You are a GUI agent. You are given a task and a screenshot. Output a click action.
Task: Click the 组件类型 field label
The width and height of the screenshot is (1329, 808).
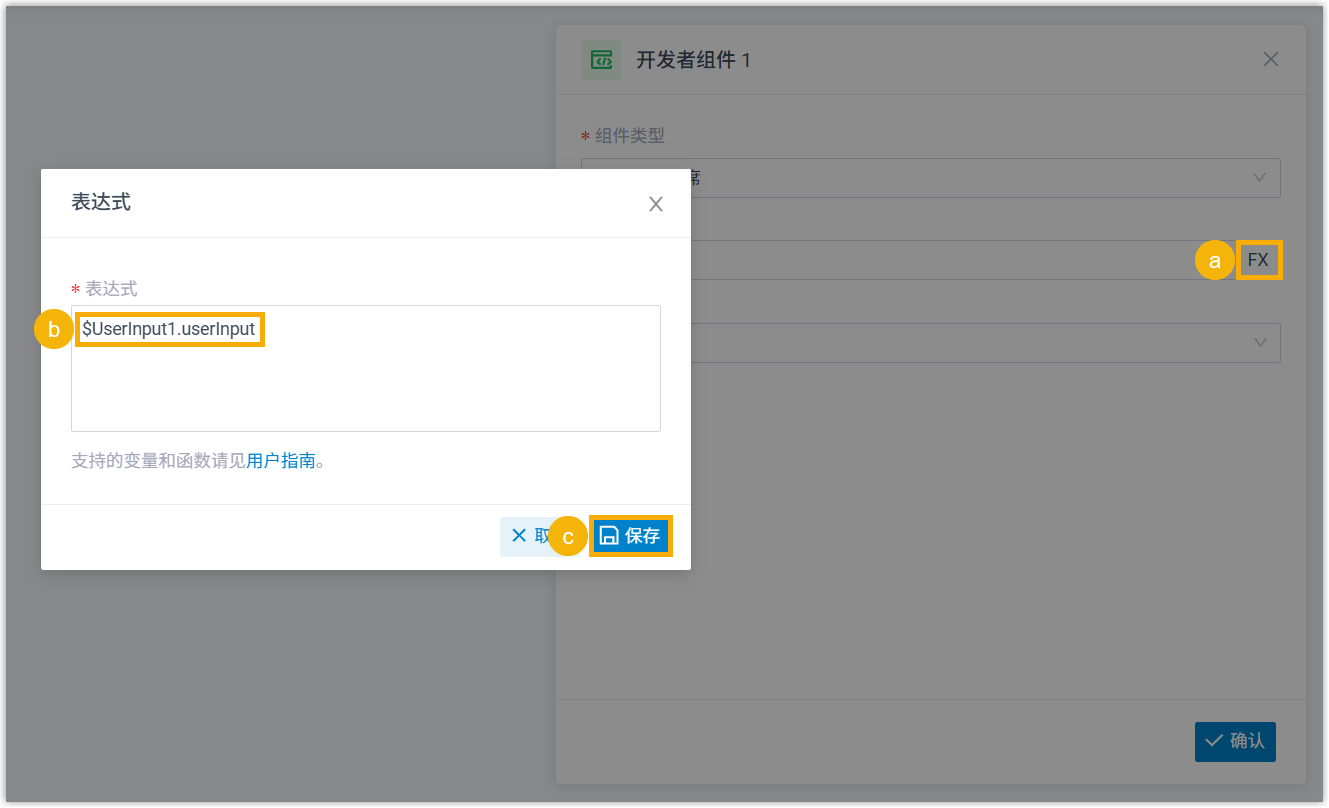[630, 135]
